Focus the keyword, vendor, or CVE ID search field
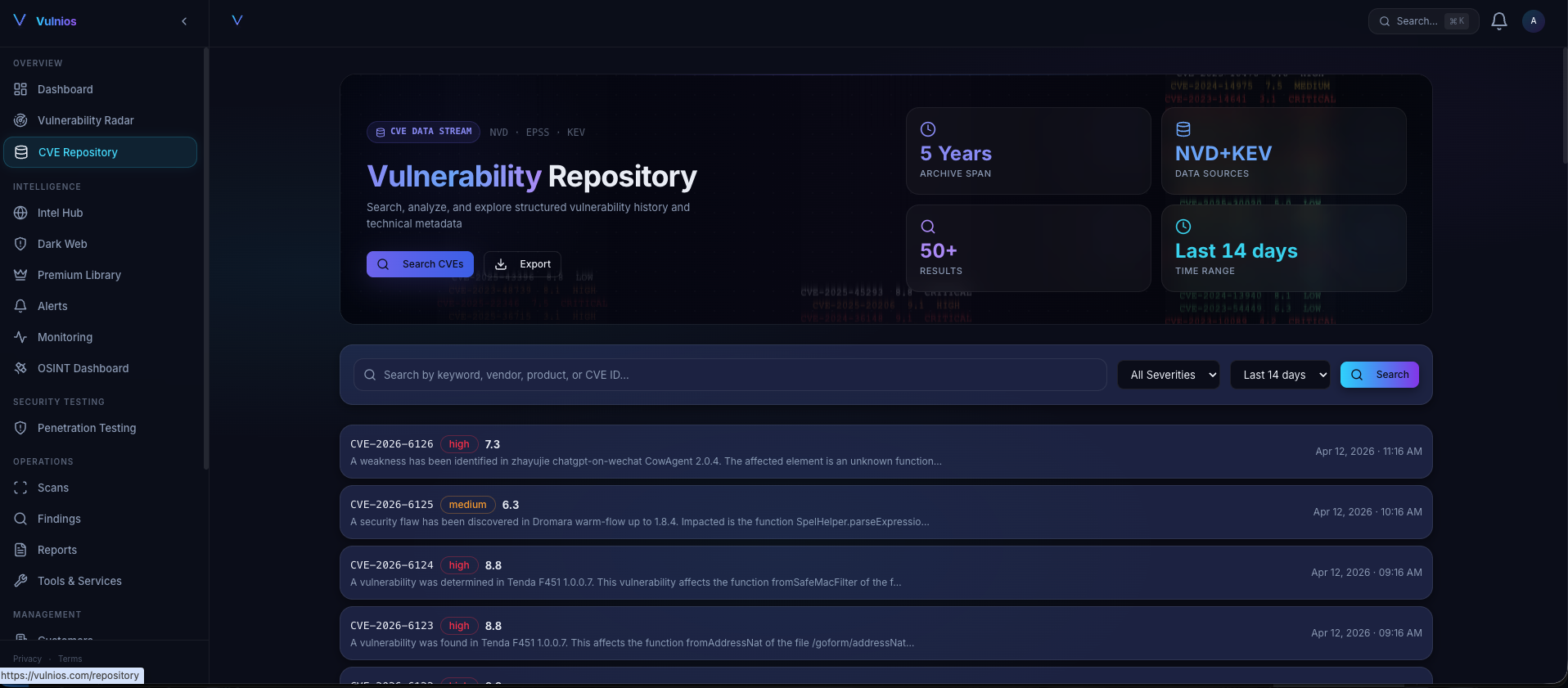Viewport: 1568px width, 688px height. click(730, 375)
